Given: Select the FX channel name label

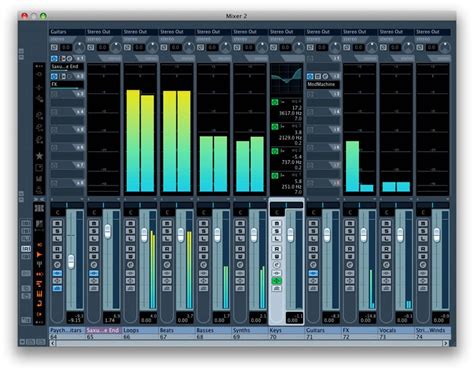Looking at the screenshot, I should click(360, 330).
